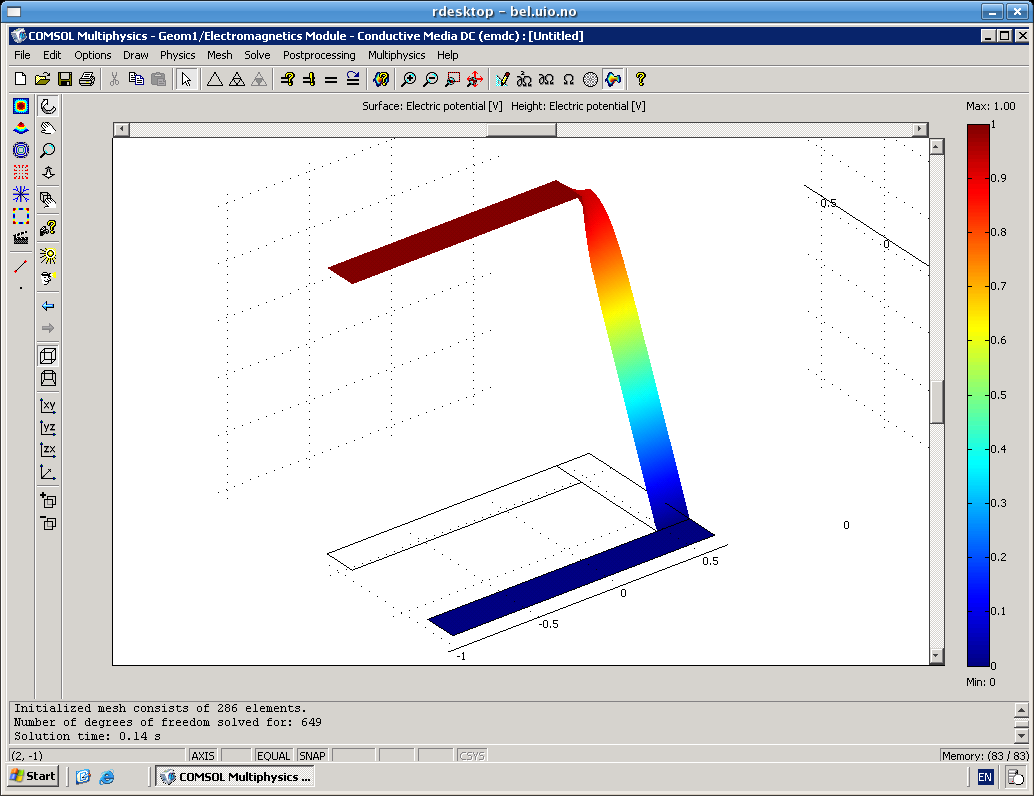
Task: Go to the YZ view
Action: pos(48,428)
